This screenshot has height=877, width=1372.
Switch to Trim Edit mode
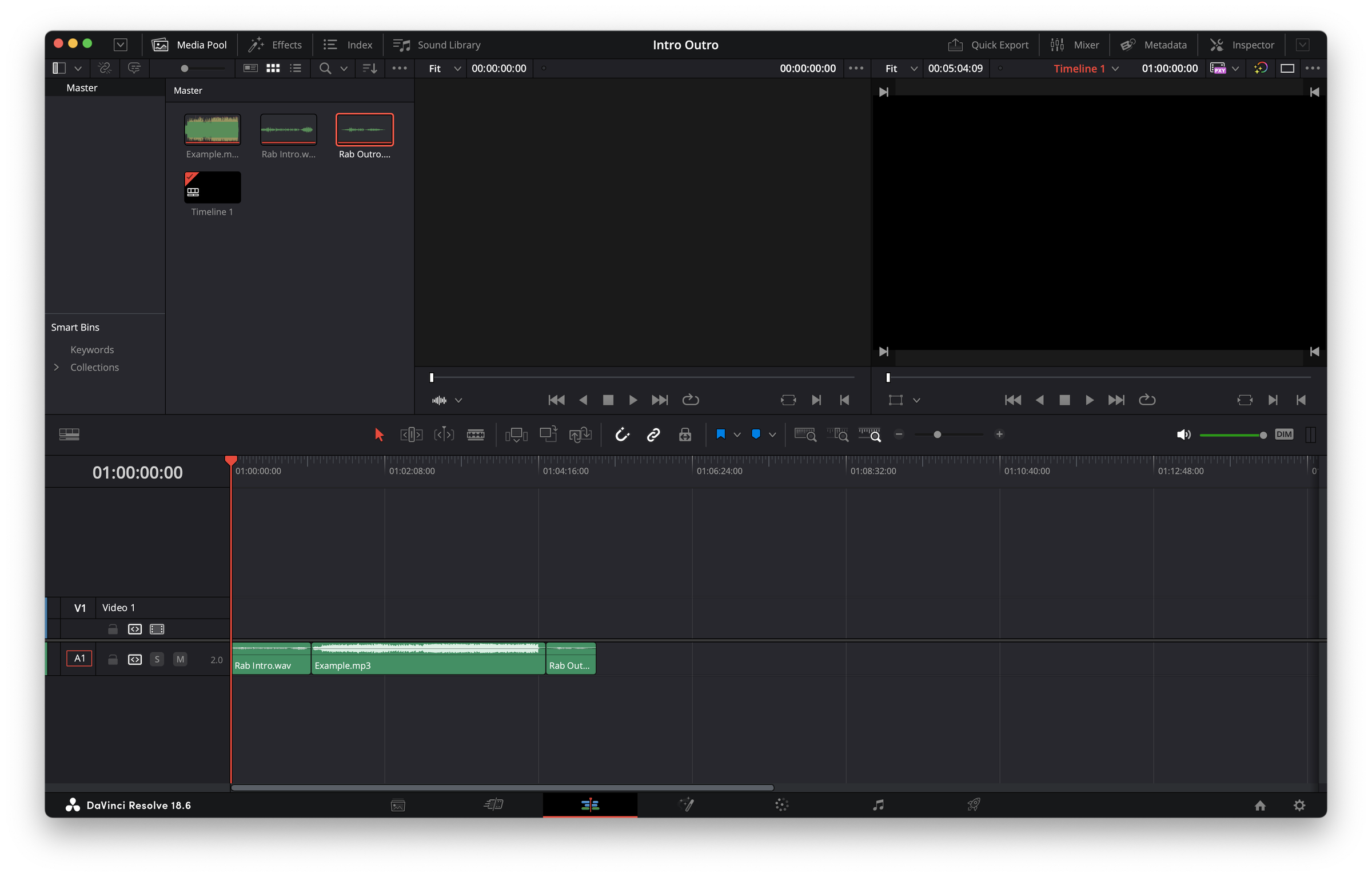point(411,434)
